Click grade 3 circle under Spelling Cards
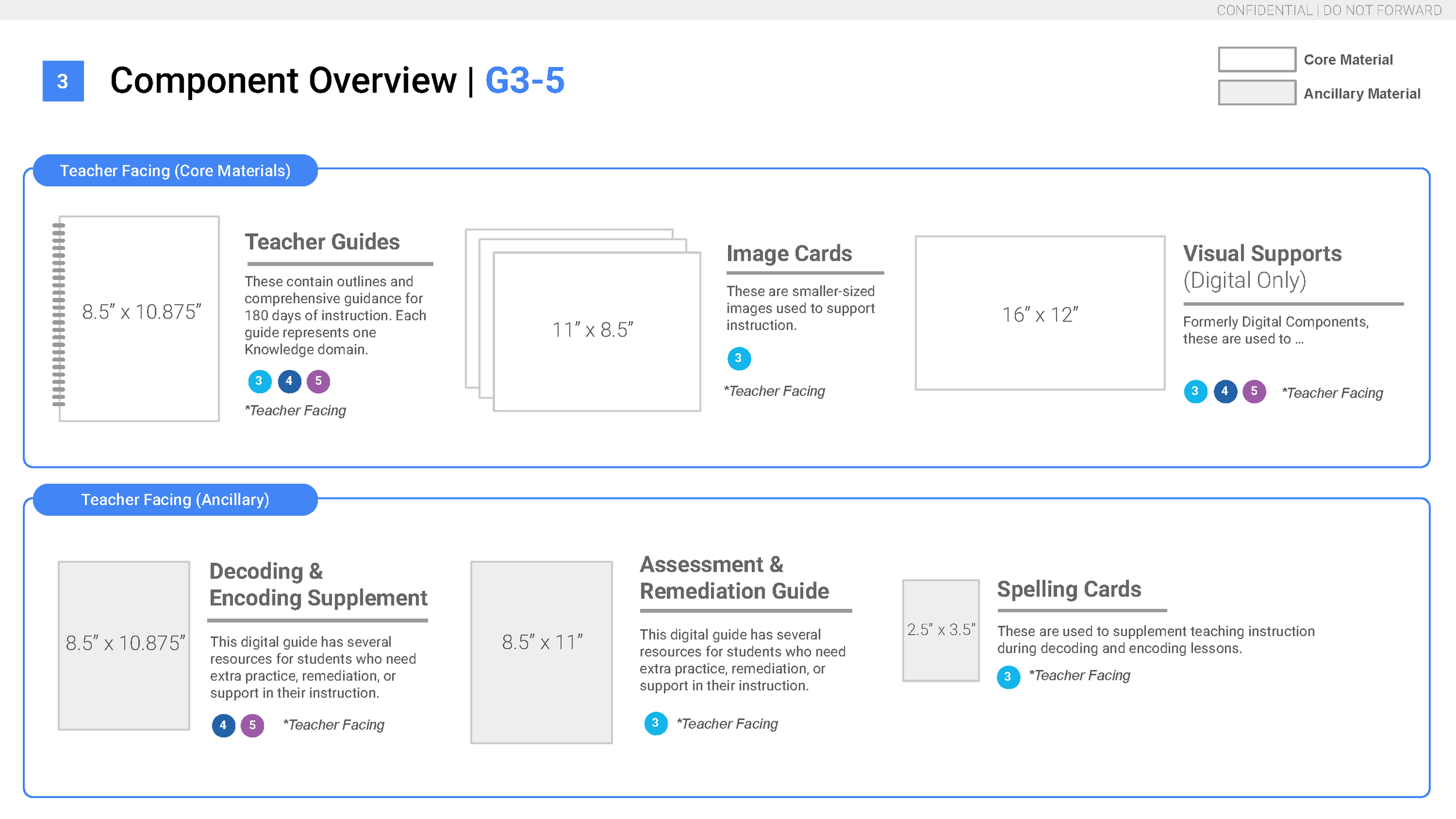The width and height of the screenshot is (1456, 819). [x=1009, y=678]
